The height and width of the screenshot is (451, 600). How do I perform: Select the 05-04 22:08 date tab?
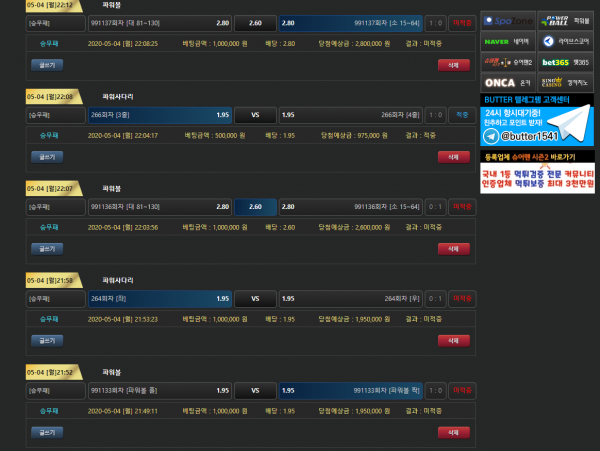[x=46, y=97]
